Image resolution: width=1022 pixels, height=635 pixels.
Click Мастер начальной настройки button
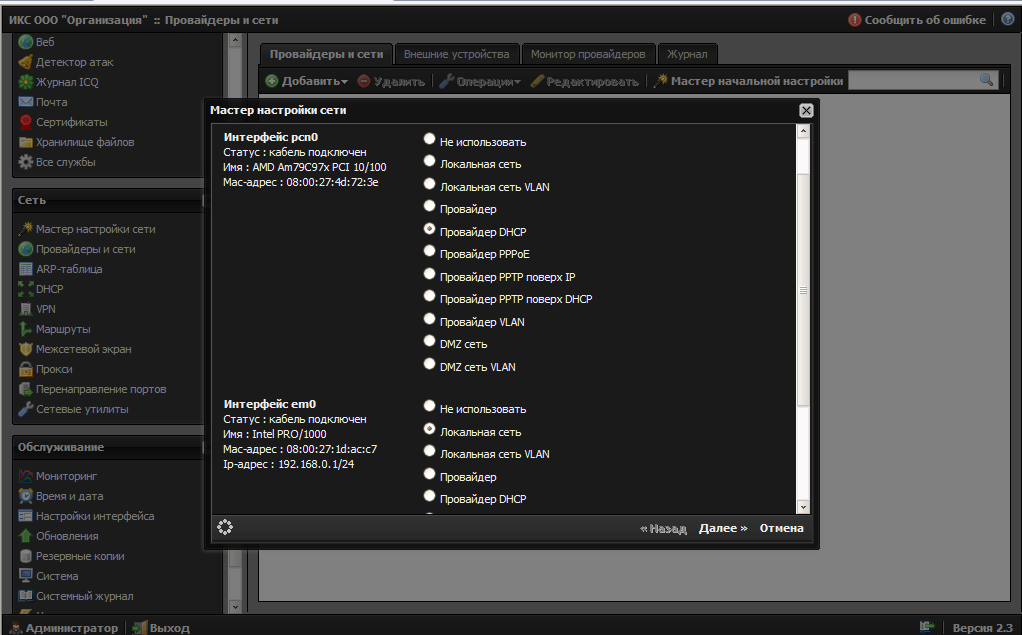748,81
